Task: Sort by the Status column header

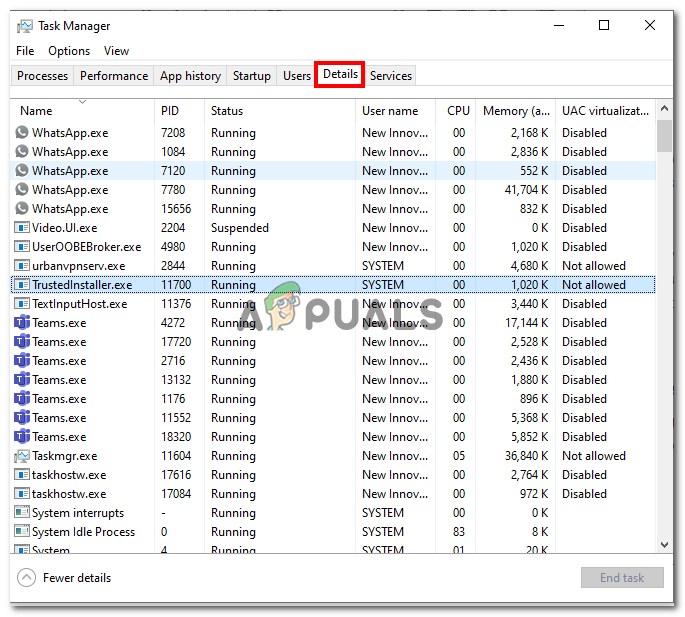Action: pos(280,111)
